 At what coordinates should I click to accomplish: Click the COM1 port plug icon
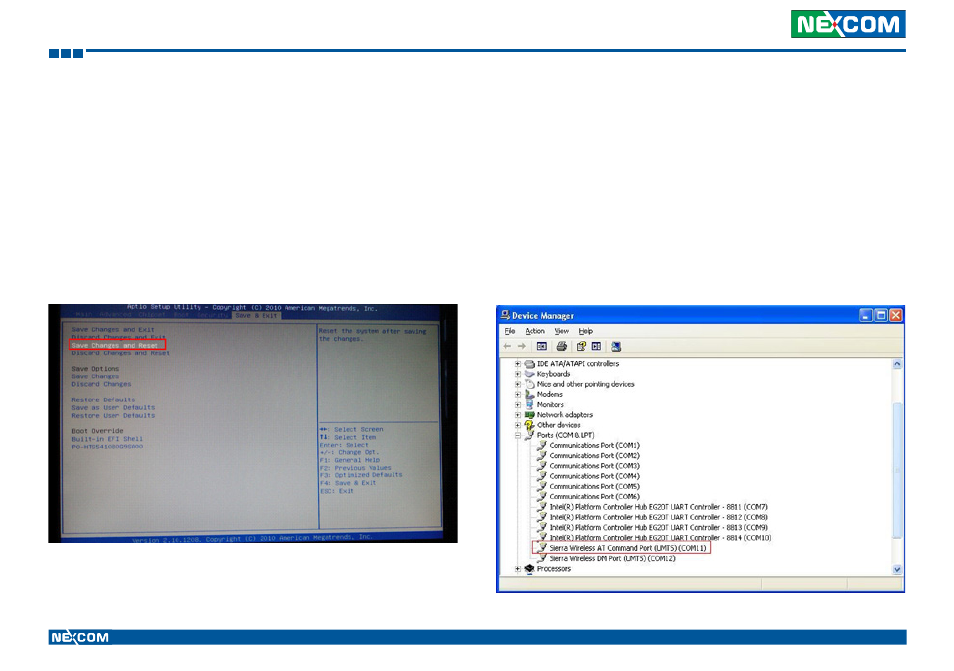pyautogui.click(x=542, y=445)
